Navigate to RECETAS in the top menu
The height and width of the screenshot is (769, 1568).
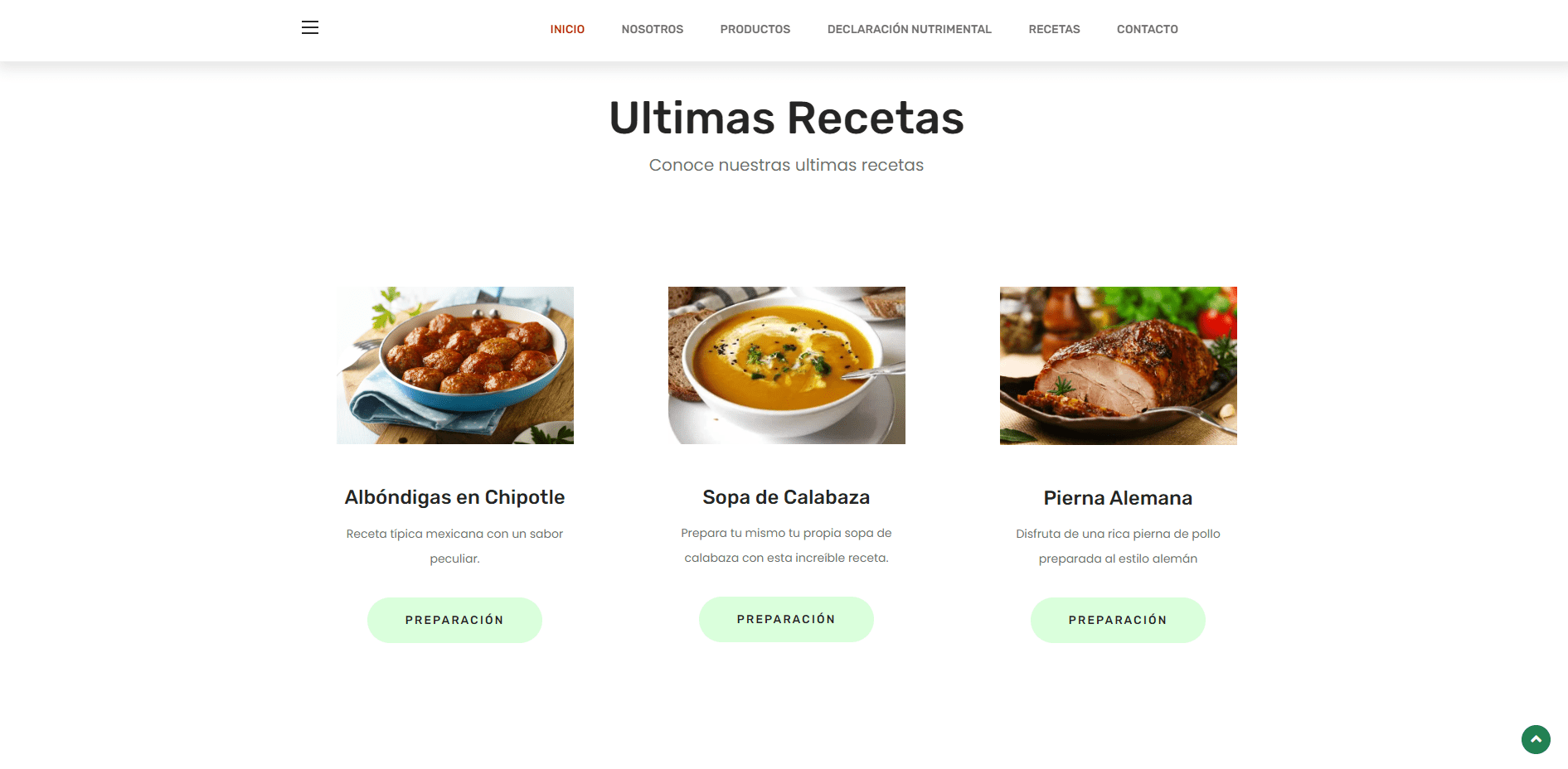[1054, 29]
